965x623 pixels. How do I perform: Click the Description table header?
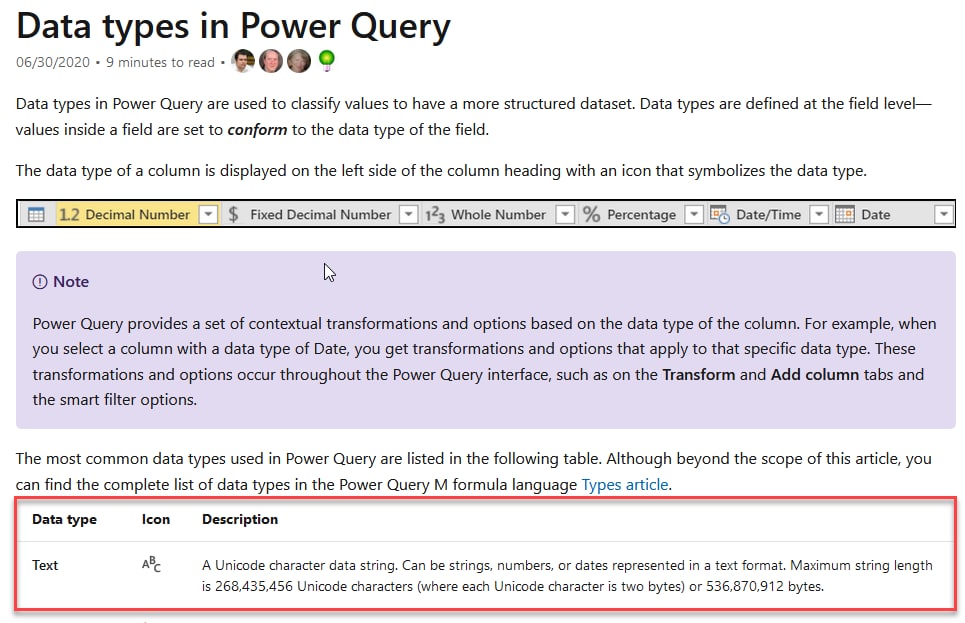[x=240, y=520]
